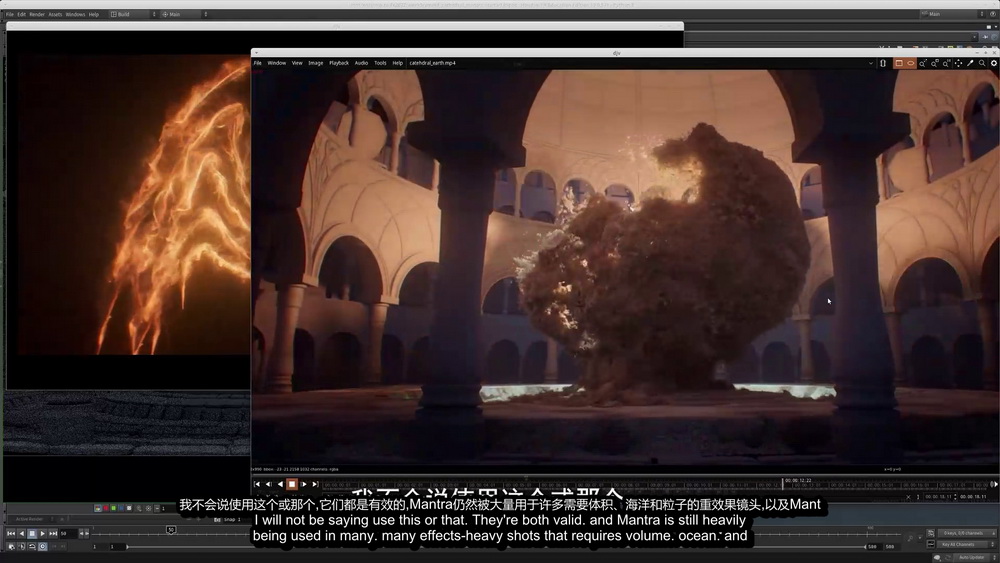Expand the djv file list chevron dropdown
Screen dimensions: 1000x563
(x=871, y=63)
